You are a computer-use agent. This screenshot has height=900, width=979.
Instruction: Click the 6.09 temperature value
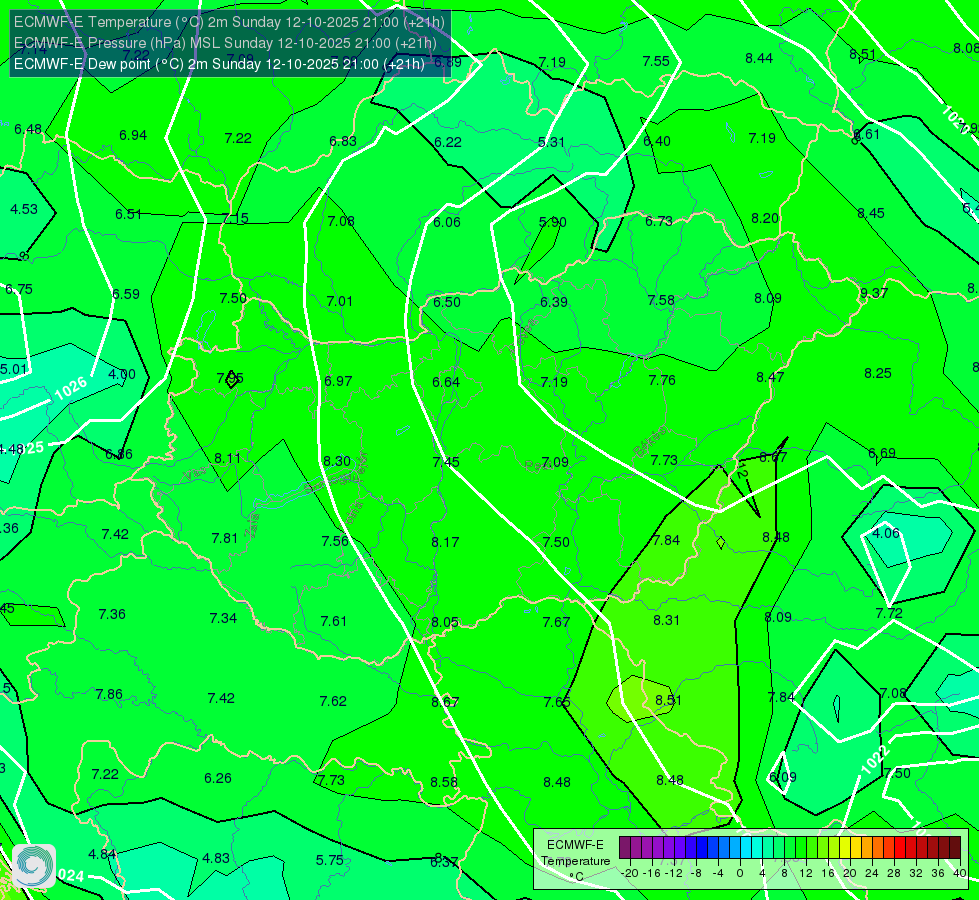(x=782, y=778)
